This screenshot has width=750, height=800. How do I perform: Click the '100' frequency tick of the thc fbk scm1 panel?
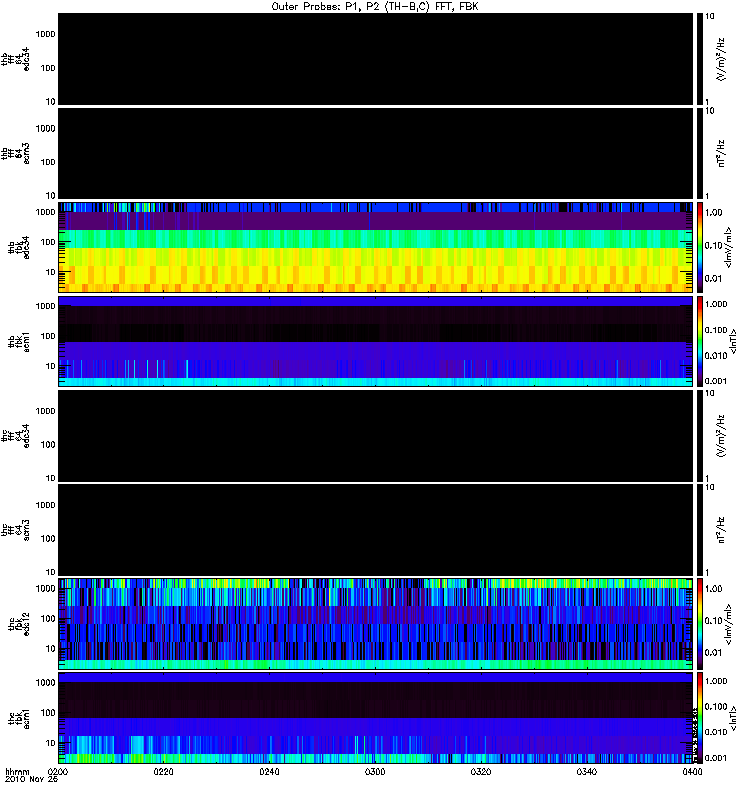(48, 713)
